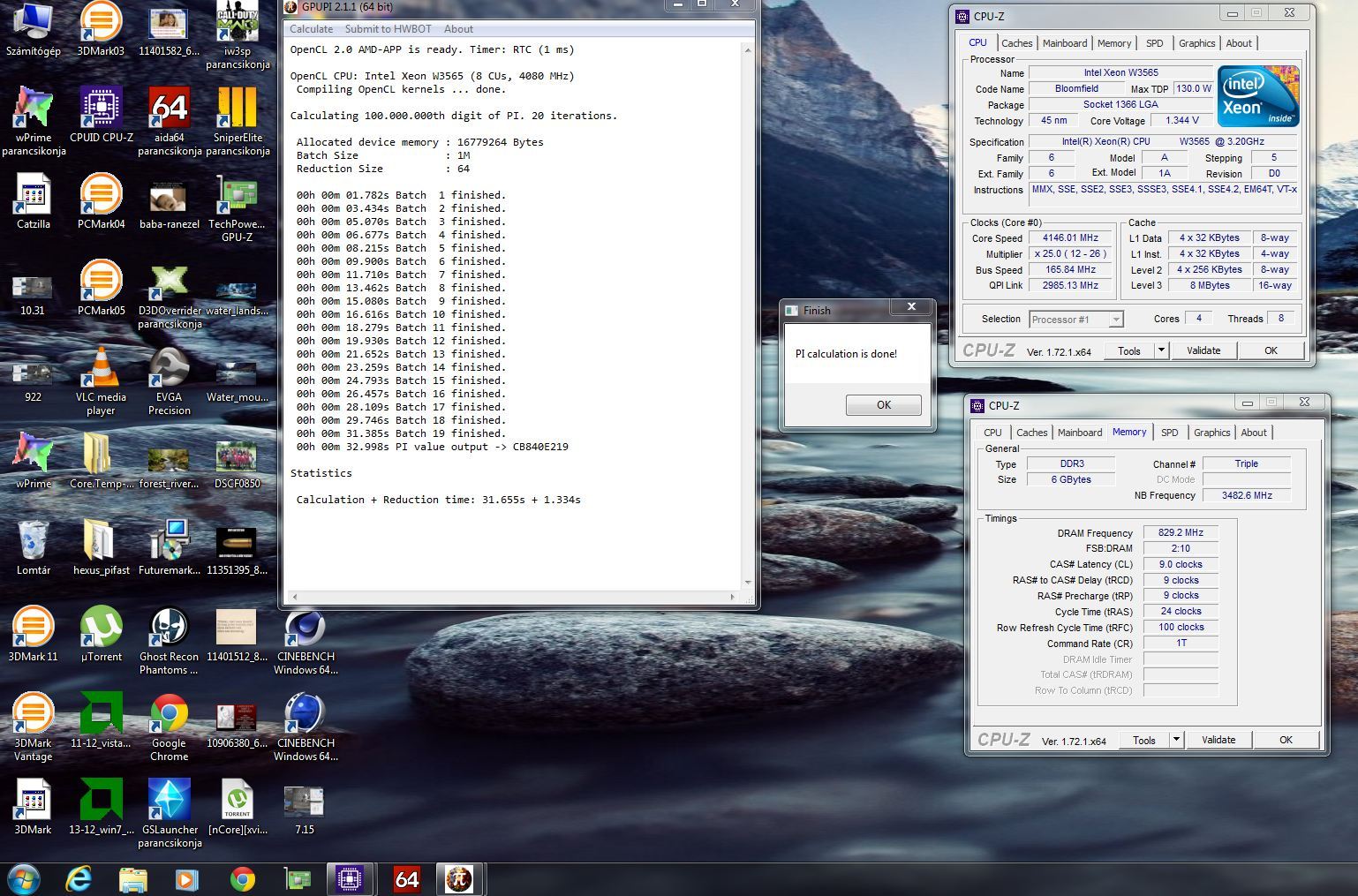Click Validate in the upper CPU-Z window
Screen dimensions: 1358x896
(x=1203, y=350)
